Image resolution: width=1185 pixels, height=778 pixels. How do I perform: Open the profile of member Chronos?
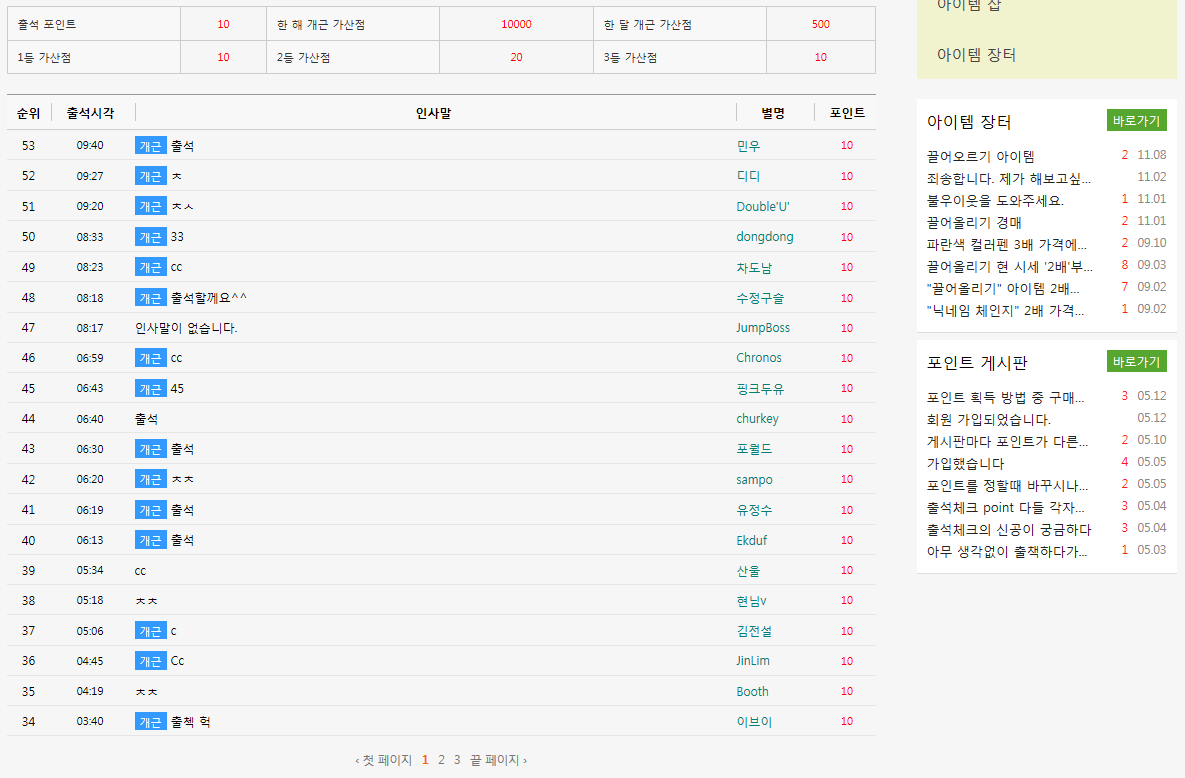point(759,358)
